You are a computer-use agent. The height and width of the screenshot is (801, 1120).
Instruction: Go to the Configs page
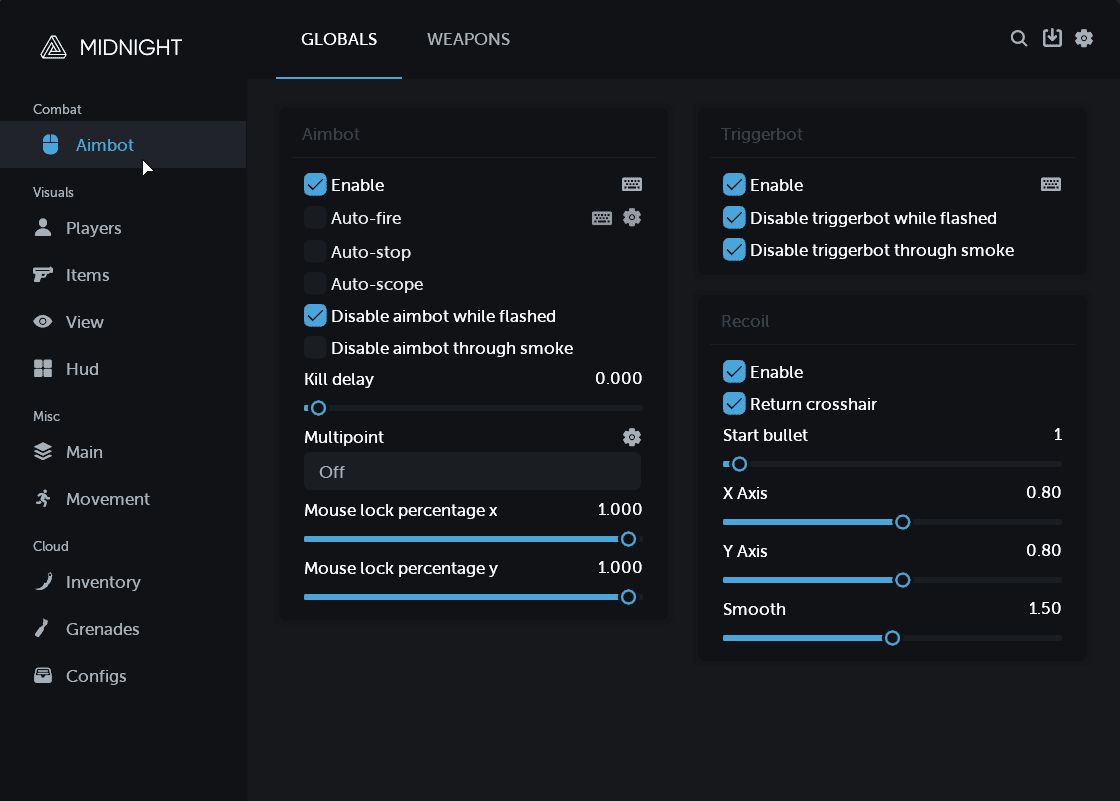96,676
